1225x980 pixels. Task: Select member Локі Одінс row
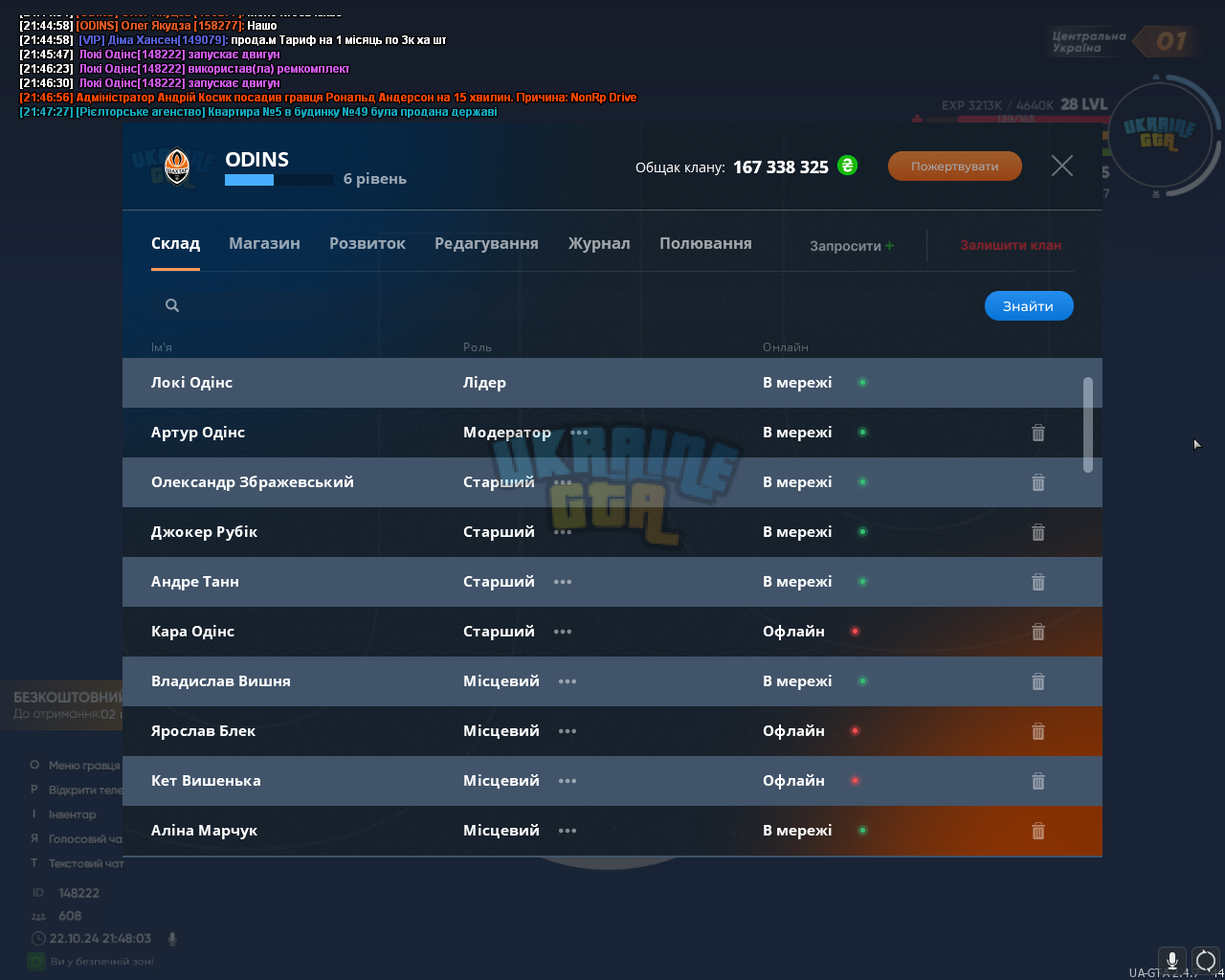tap(612, 383)
